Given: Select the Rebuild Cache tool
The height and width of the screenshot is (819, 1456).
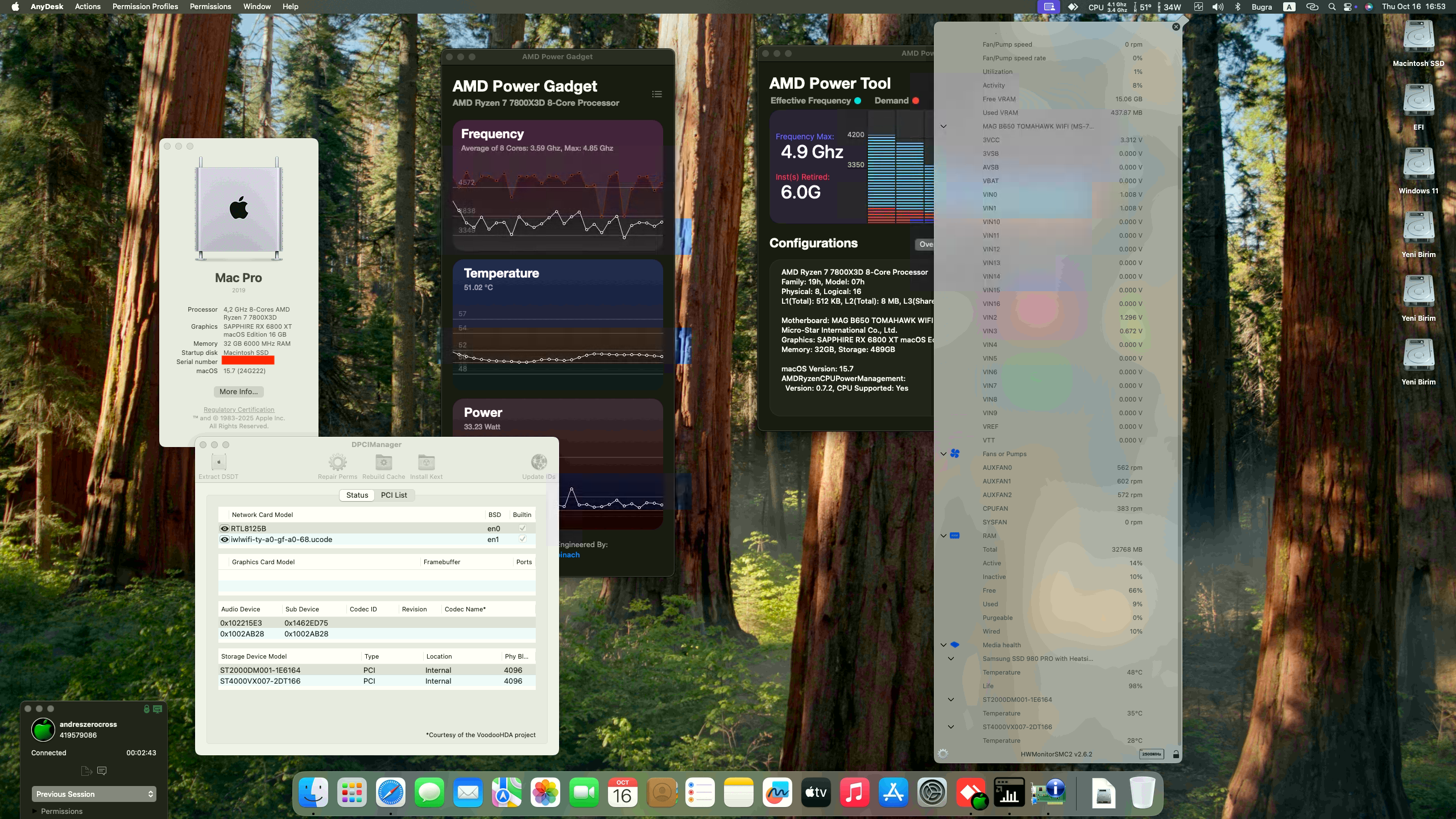Looking at the screenshot, I should click(384, 462).
